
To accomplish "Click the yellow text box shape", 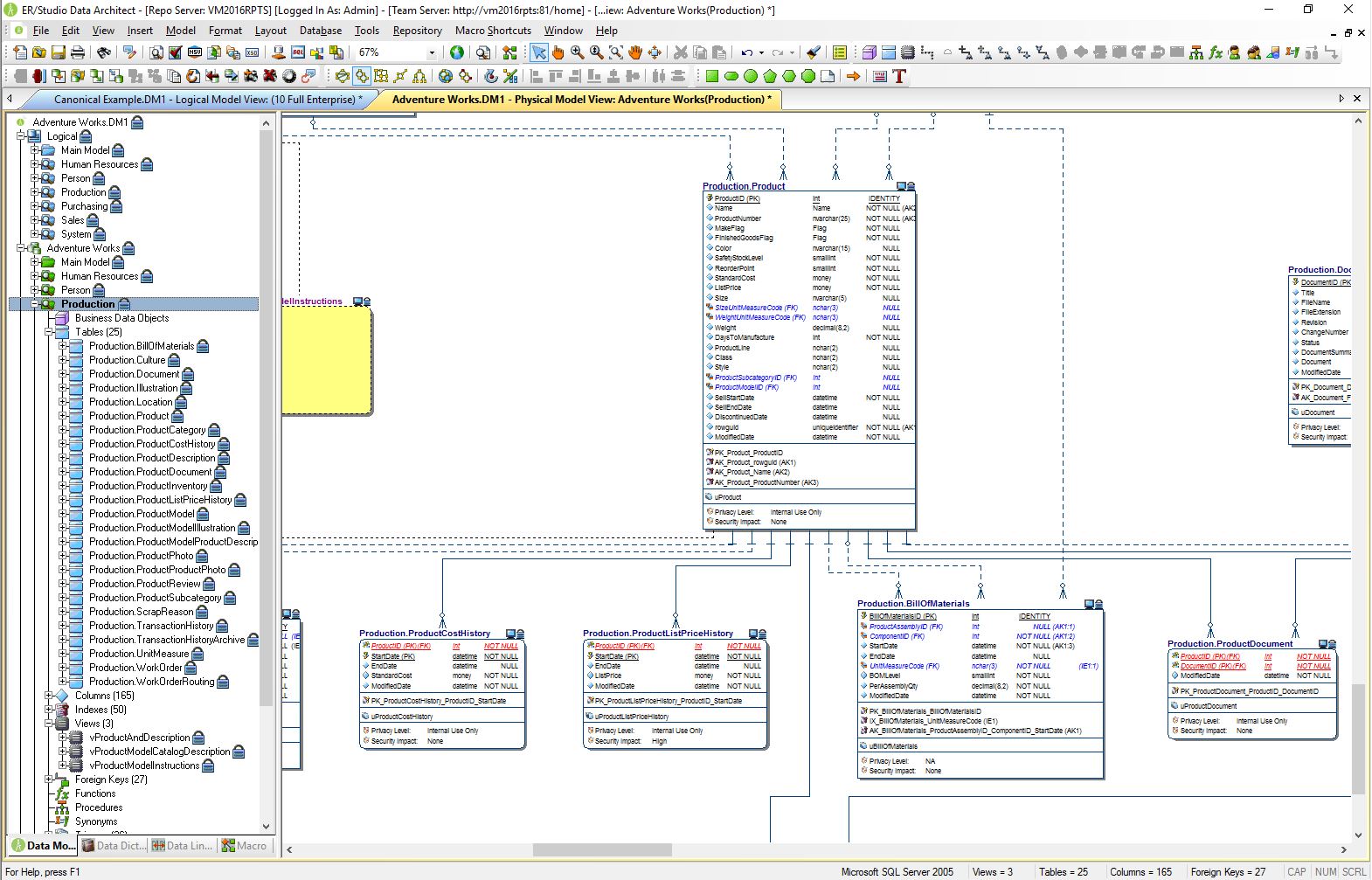I will pyautogui.click(x=326, y=360).
